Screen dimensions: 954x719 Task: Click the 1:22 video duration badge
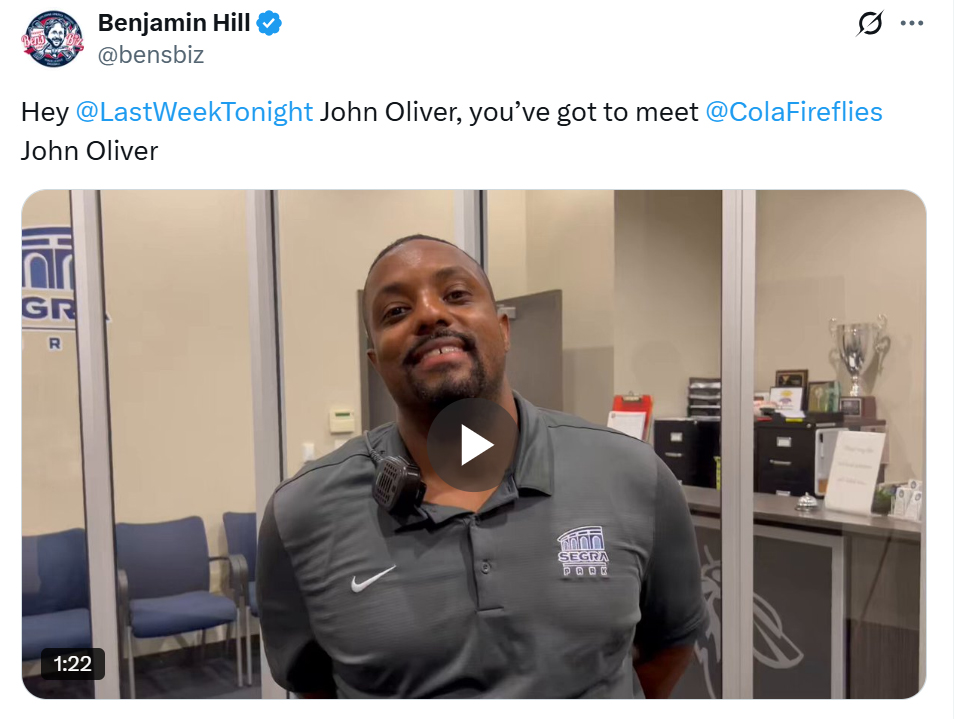[72, 664]
